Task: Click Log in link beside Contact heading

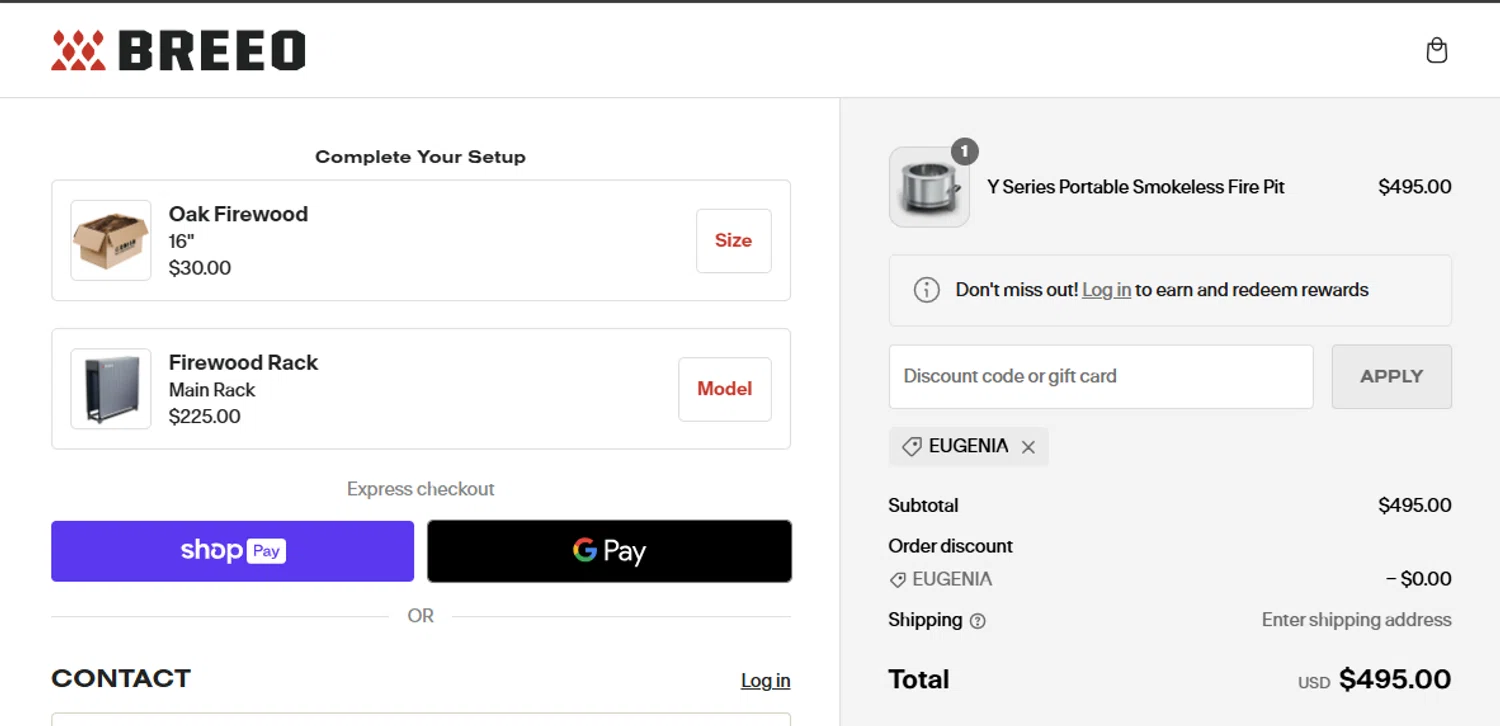Action: coord(765,681)
